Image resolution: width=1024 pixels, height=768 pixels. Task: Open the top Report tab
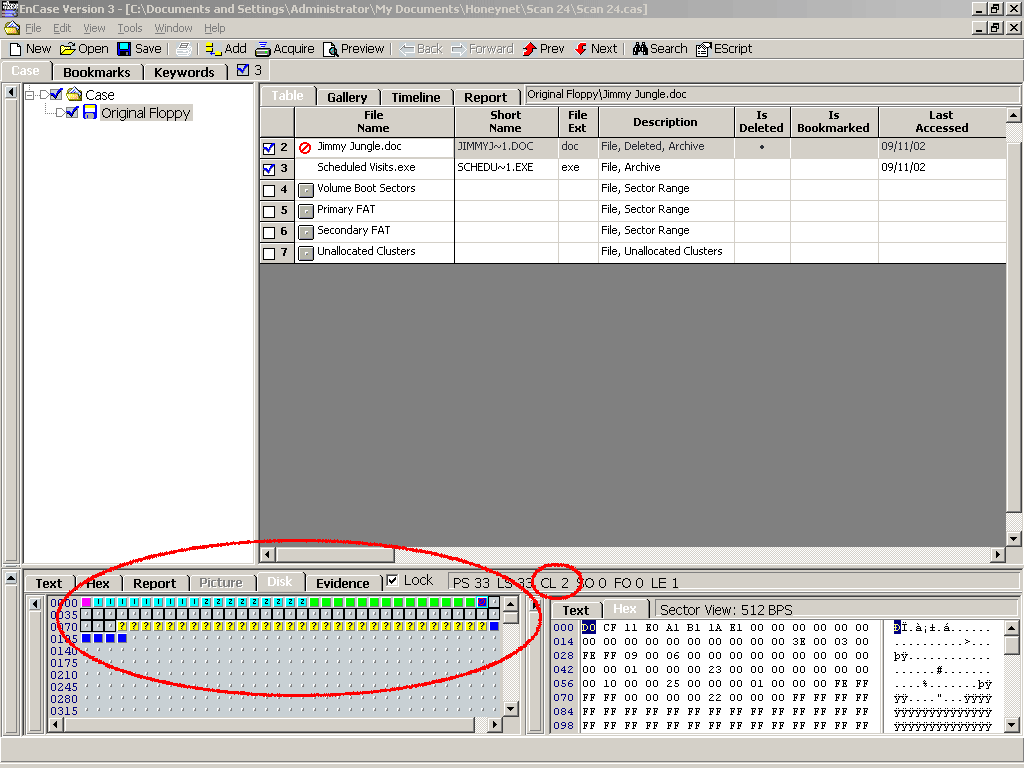point(485,97)
